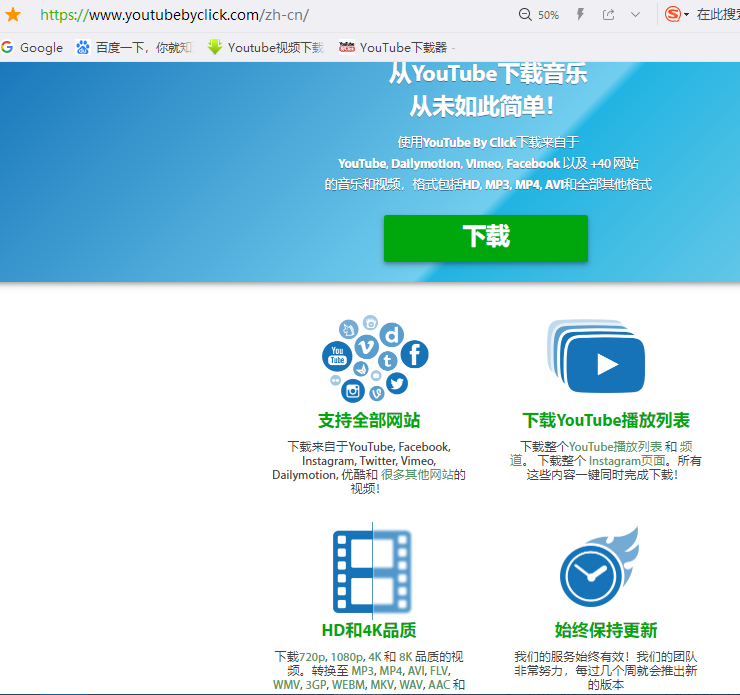Click the Twitter bird circle icon
Image resolution: width=740 pixels, height=695 pixels.
[x=397, y=384]
